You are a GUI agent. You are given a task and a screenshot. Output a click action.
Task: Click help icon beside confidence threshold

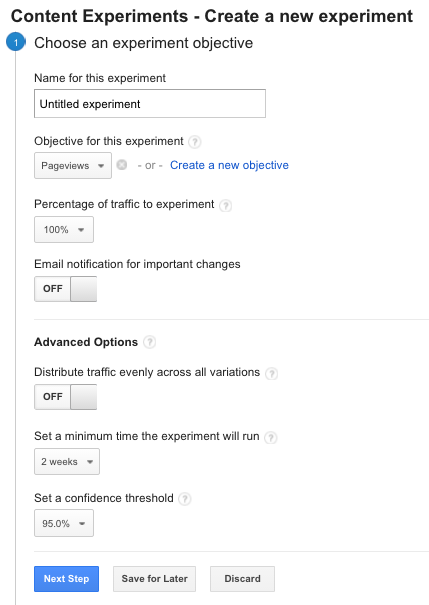click(x=185, y=499)
